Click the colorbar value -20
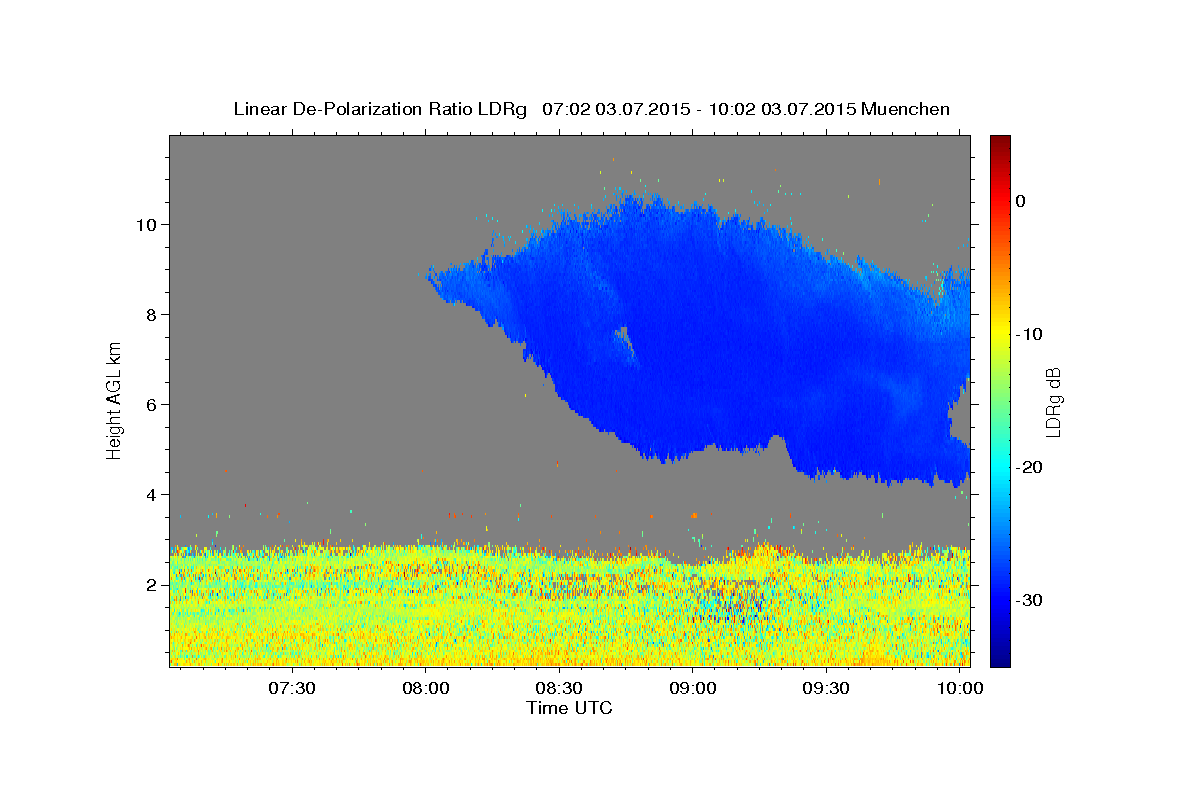 pyautogui.click(x=1028, y=467)
